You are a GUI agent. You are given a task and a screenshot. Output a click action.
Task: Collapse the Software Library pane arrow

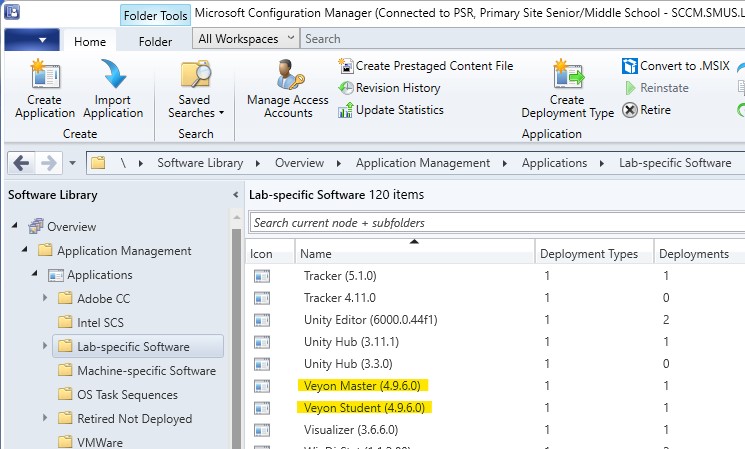236,195
